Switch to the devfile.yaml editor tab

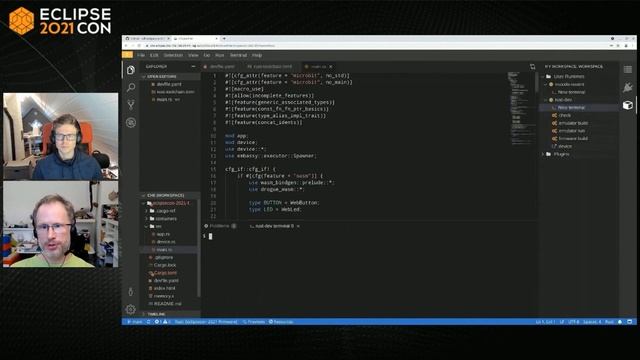tap(220, 67)
